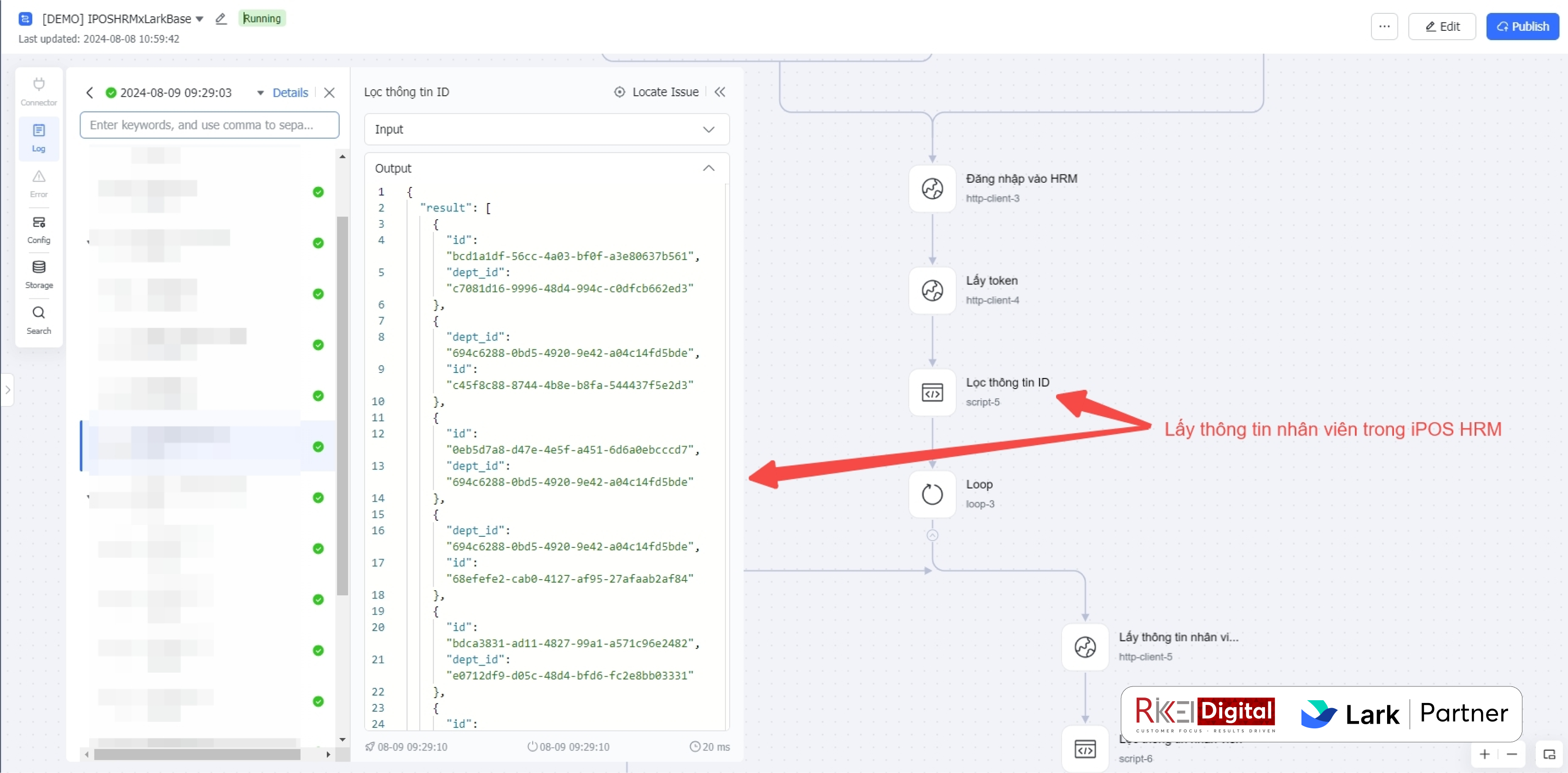Viewport: 1568px width, 773px height.
Task: Click the log keyword search field
Action: (209, 125)
